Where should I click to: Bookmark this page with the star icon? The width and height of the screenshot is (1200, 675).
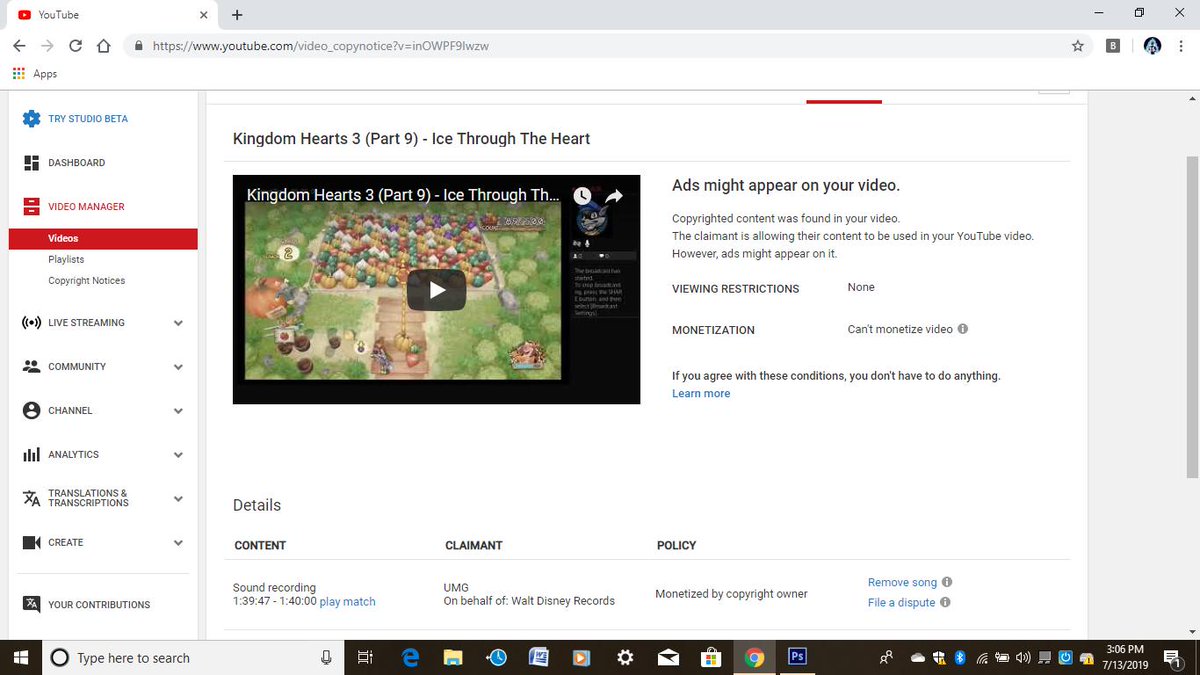click(x=1077, y=46)
